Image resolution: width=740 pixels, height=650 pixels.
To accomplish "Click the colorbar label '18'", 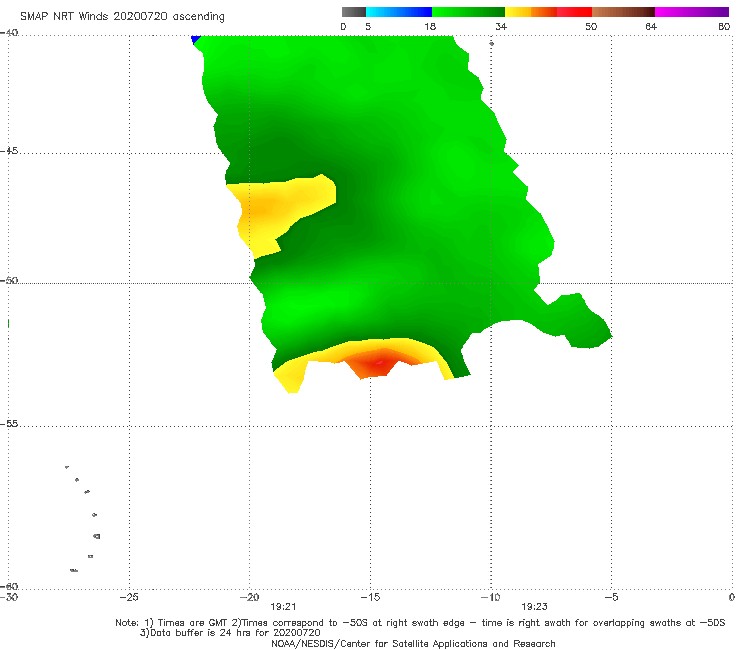I will coord(430,26).
